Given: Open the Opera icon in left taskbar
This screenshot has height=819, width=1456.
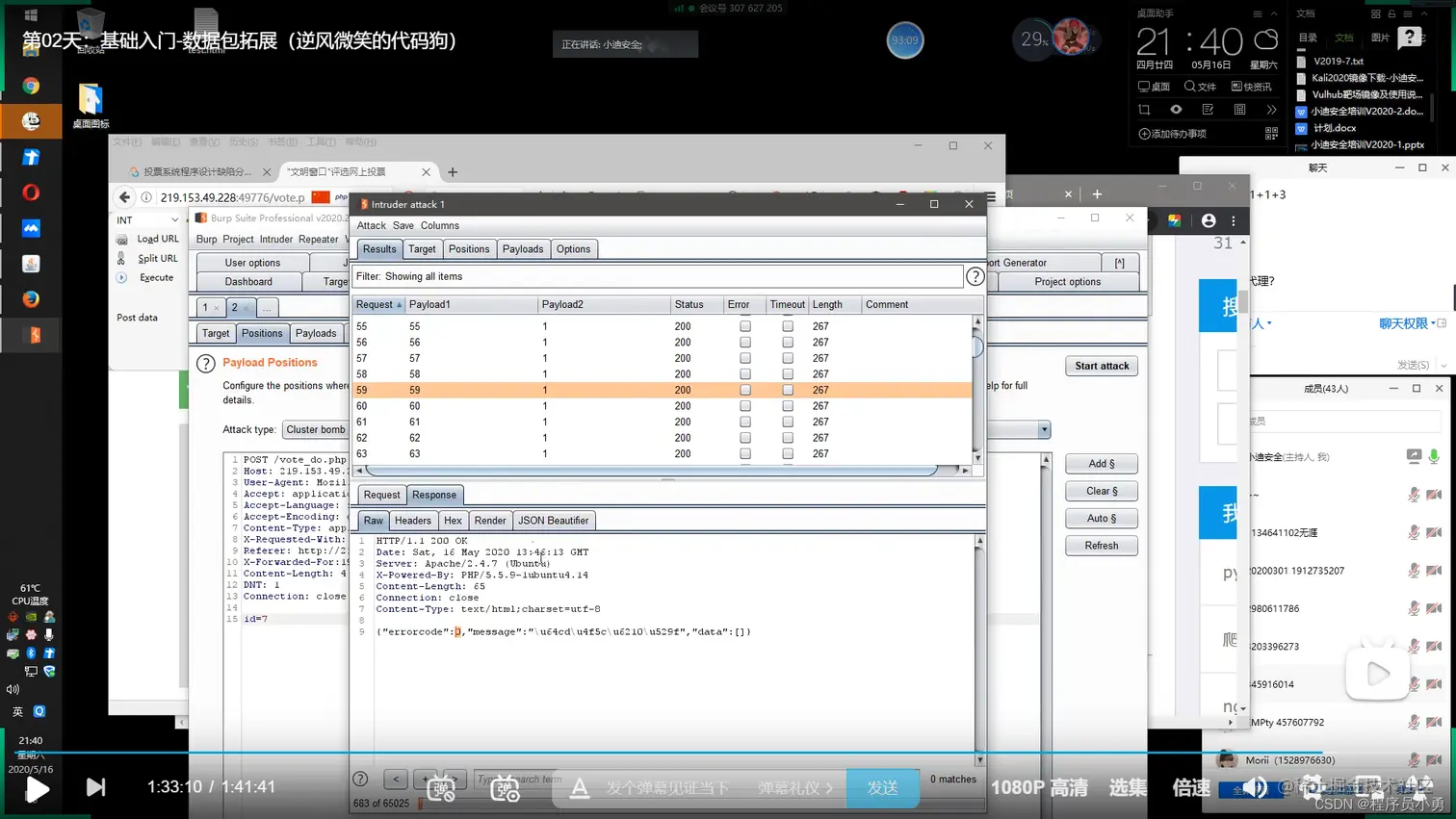Looking at the screenshot, I should click(x=31, y=192).
